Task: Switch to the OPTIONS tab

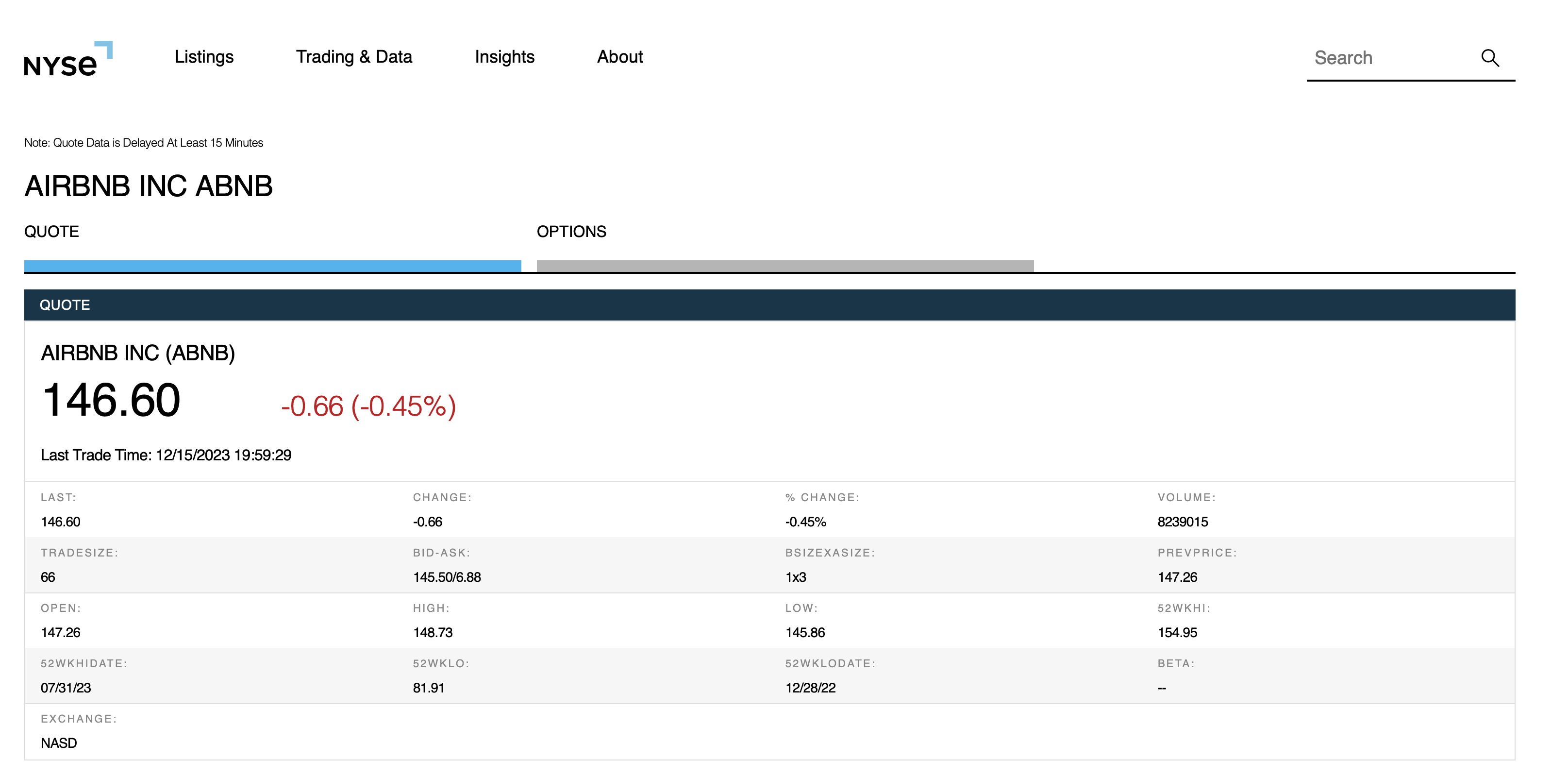Action: pos(571,232)
